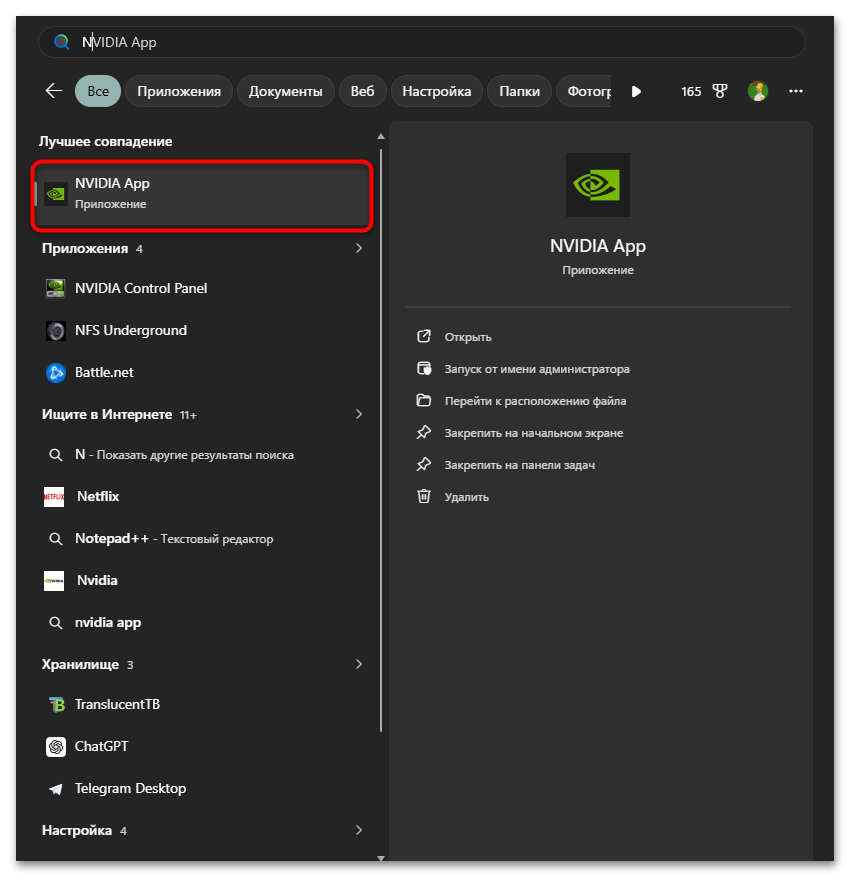Image resolution: width=850 pixels, height=877 pixels.
Task: Click the NFS Underground icon
Action: pos(55,331)
